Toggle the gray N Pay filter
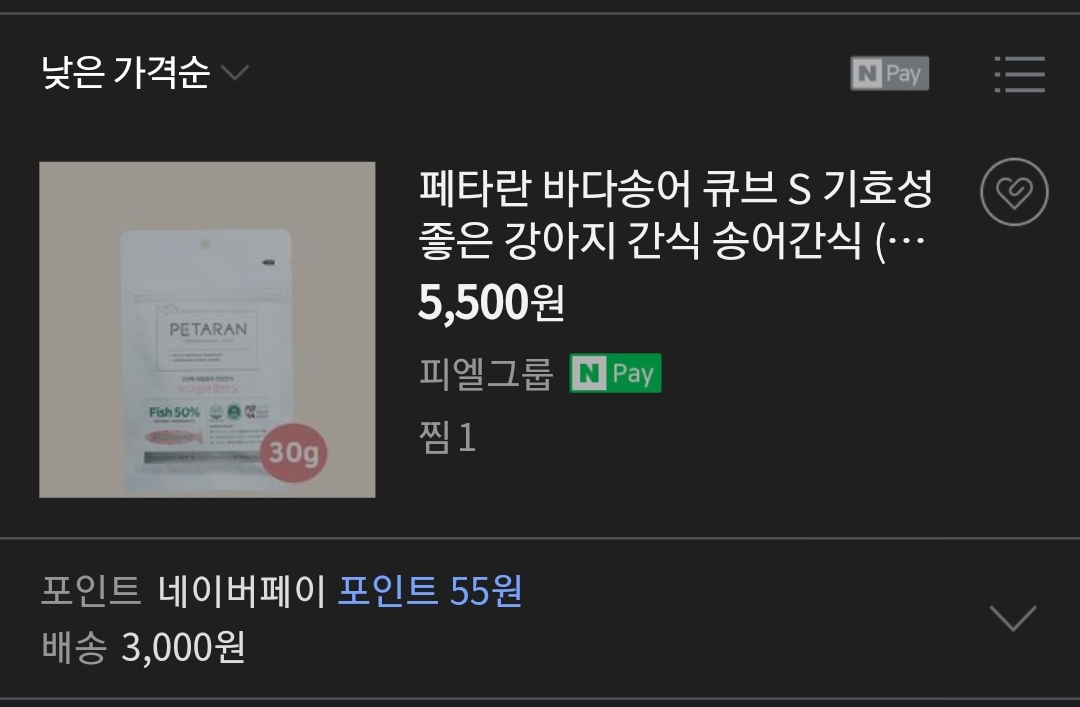The width and height of the screenshot is (1080, 707). (889, 73)
